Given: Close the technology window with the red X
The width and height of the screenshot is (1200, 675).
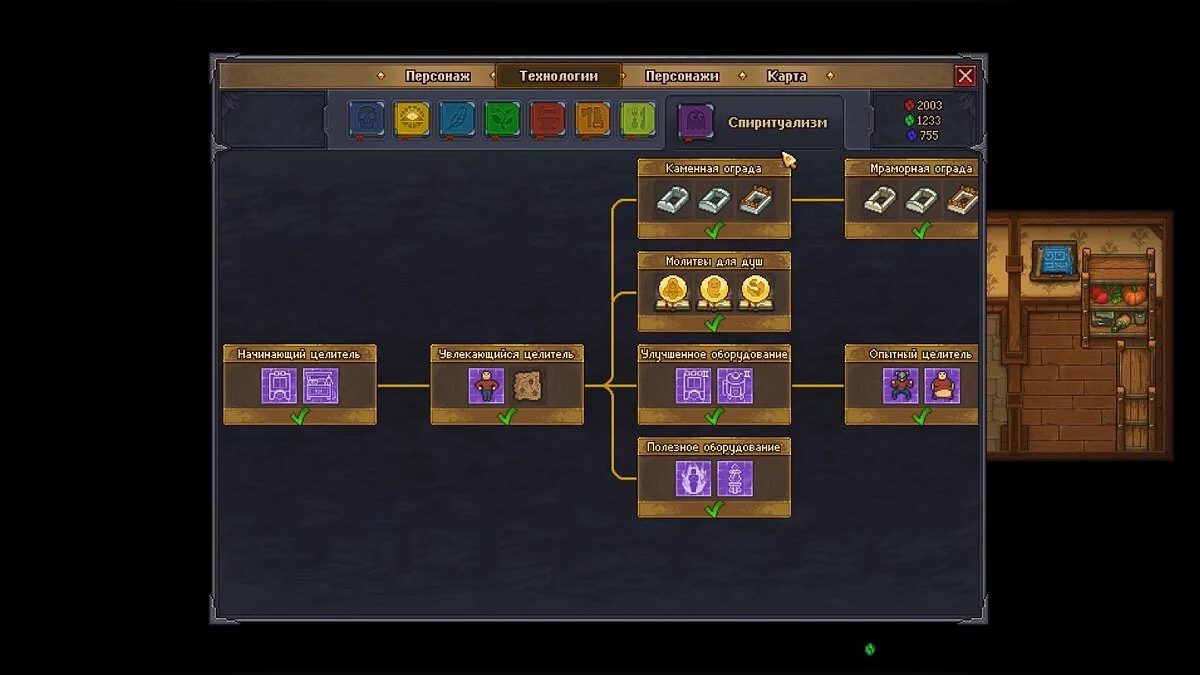Looking at the screenshot, I should pyautogui.click(x=965, y=76).
